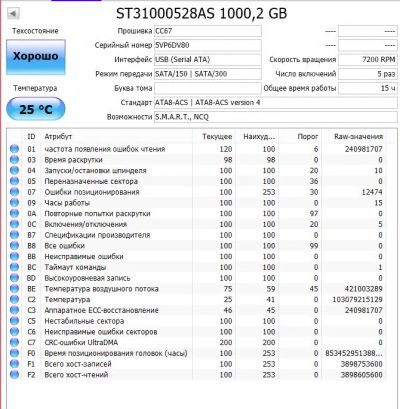Click the empty Буква тома field
Image resolution: width=400 pixels, height=409 pixels.
point(208,88)
